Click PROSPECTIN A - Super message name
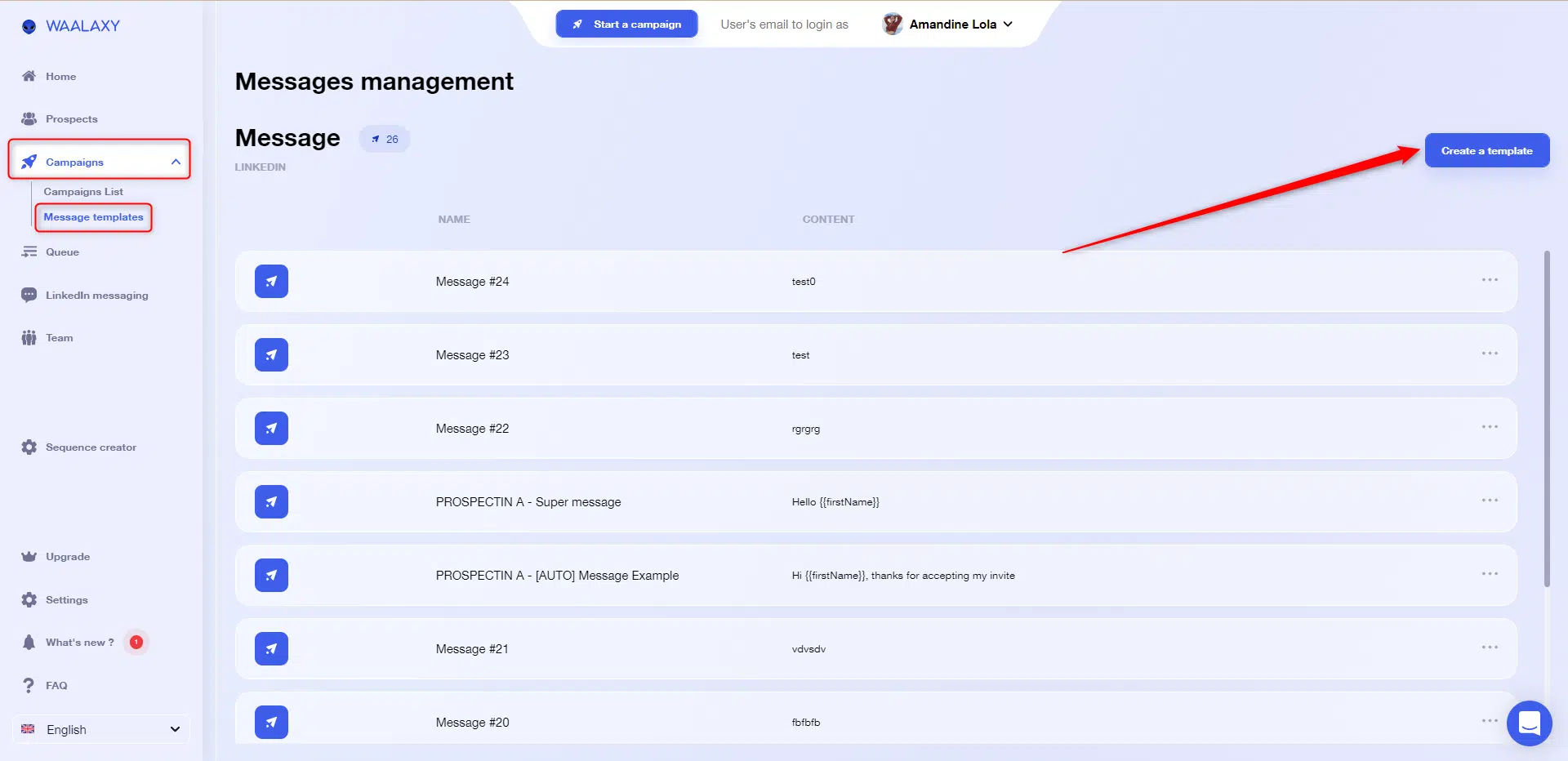Image resolution: width=1568 pixels, height=761 pixels. point(528,502)
